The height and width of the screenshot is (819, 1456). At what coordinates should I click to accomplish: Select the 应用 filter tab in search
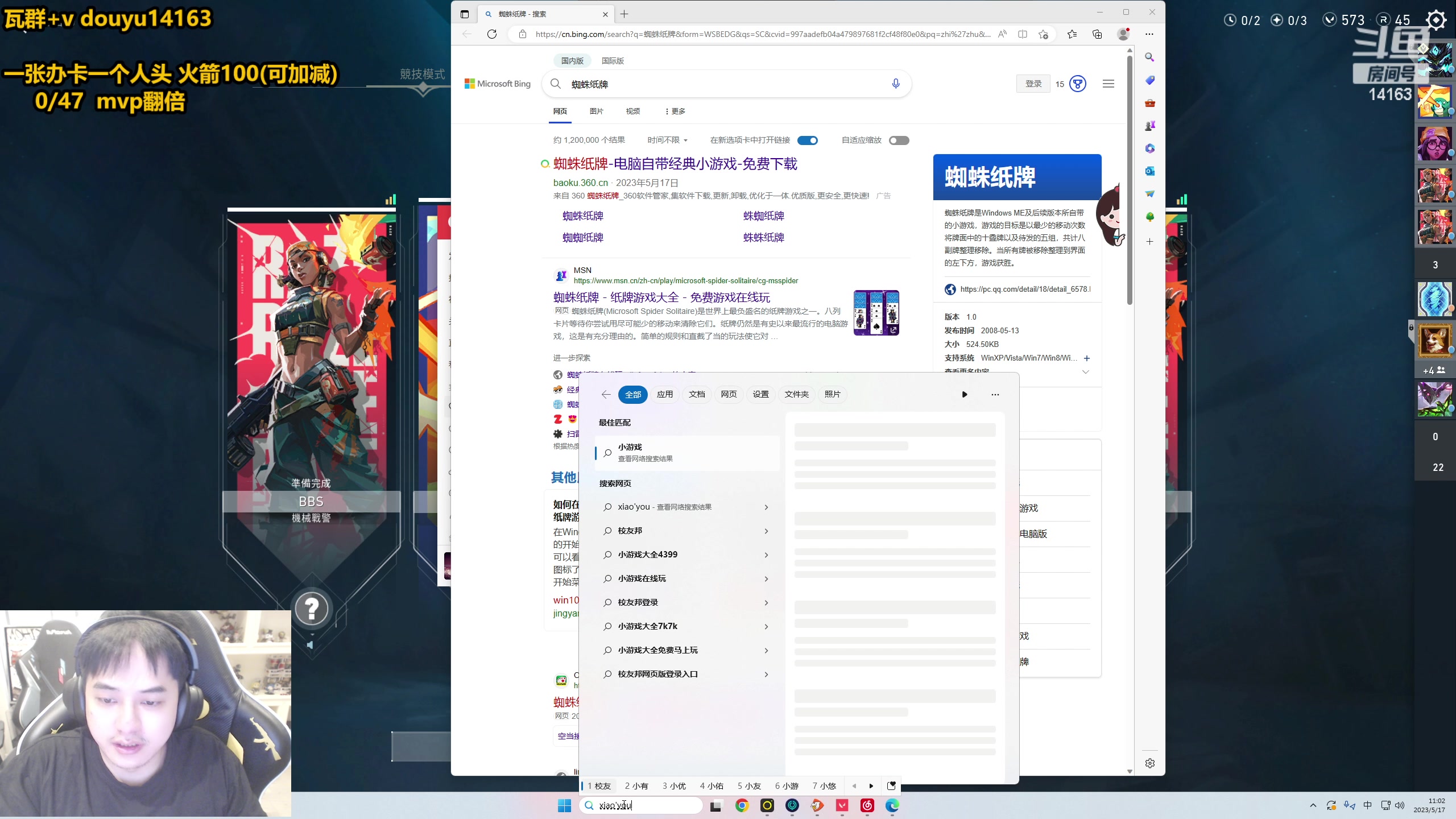click(x=664, y=394)
